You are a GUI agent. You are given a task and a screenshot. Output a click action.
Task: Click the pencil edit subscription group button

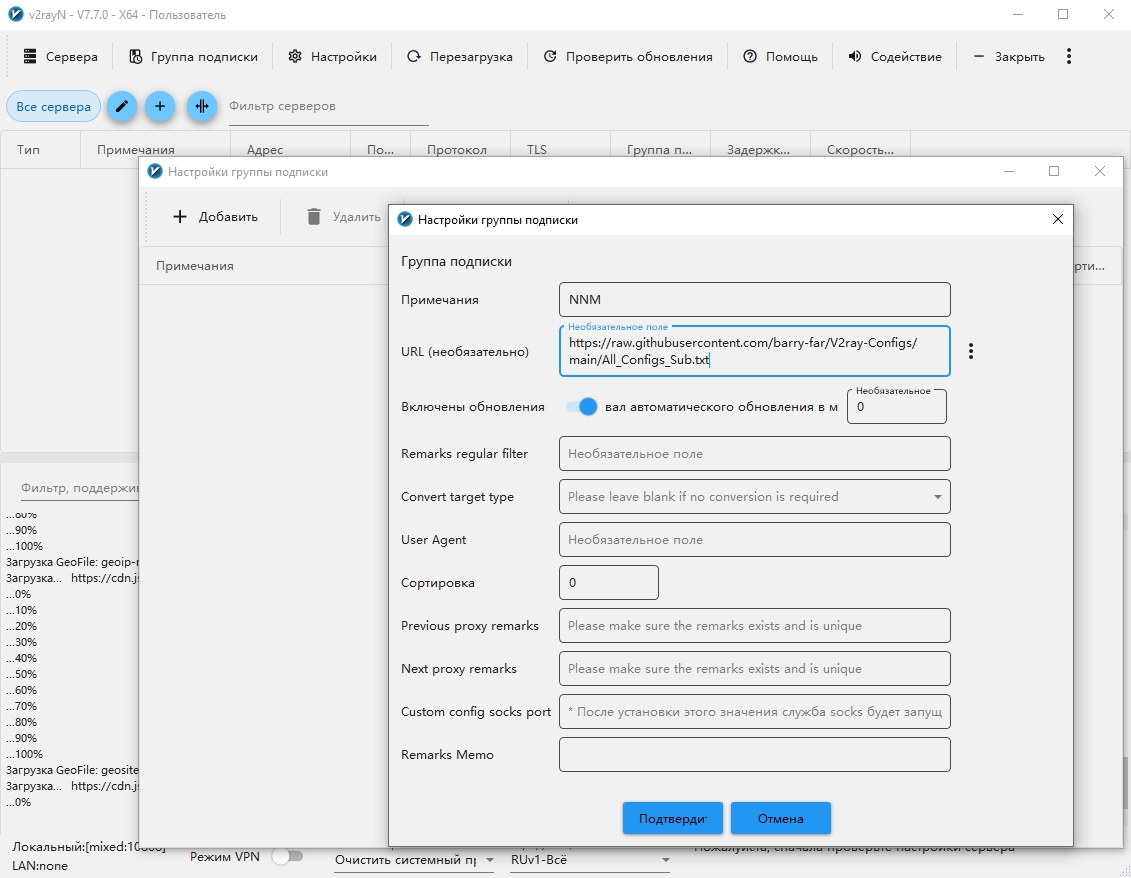point(122,107)
